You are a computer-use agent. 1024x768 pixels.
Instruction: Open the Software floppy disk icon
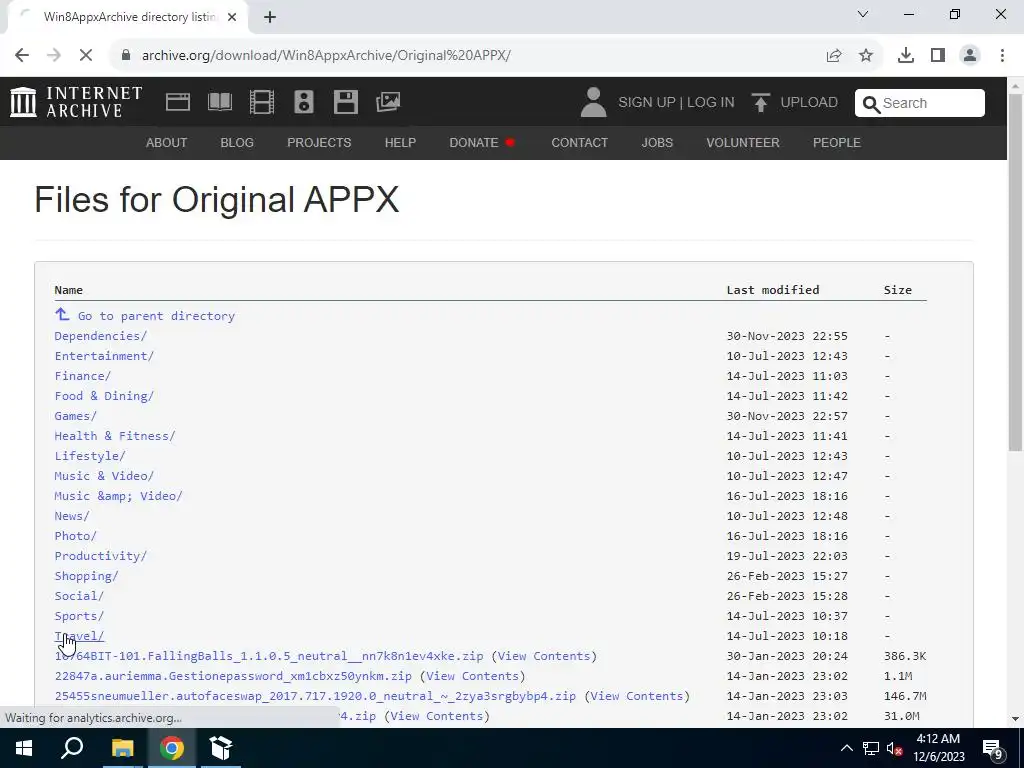[x=345, y=102]
